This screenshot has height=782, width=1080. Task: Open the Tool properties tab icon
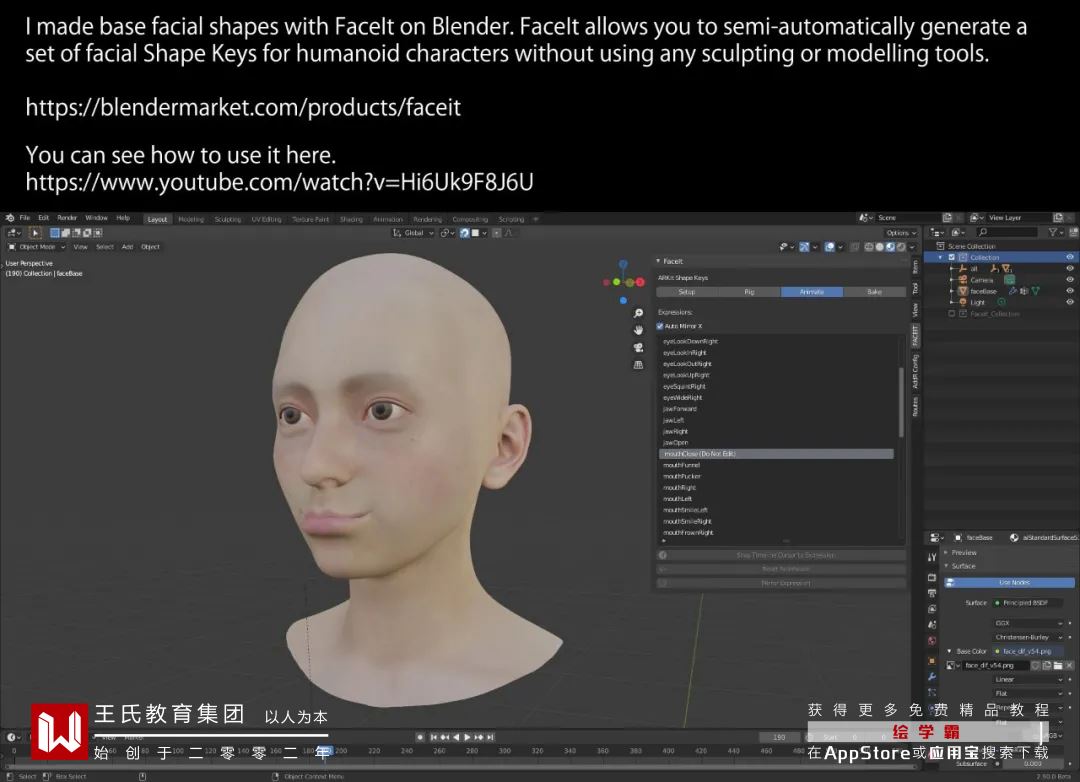[x=932, y=557]
